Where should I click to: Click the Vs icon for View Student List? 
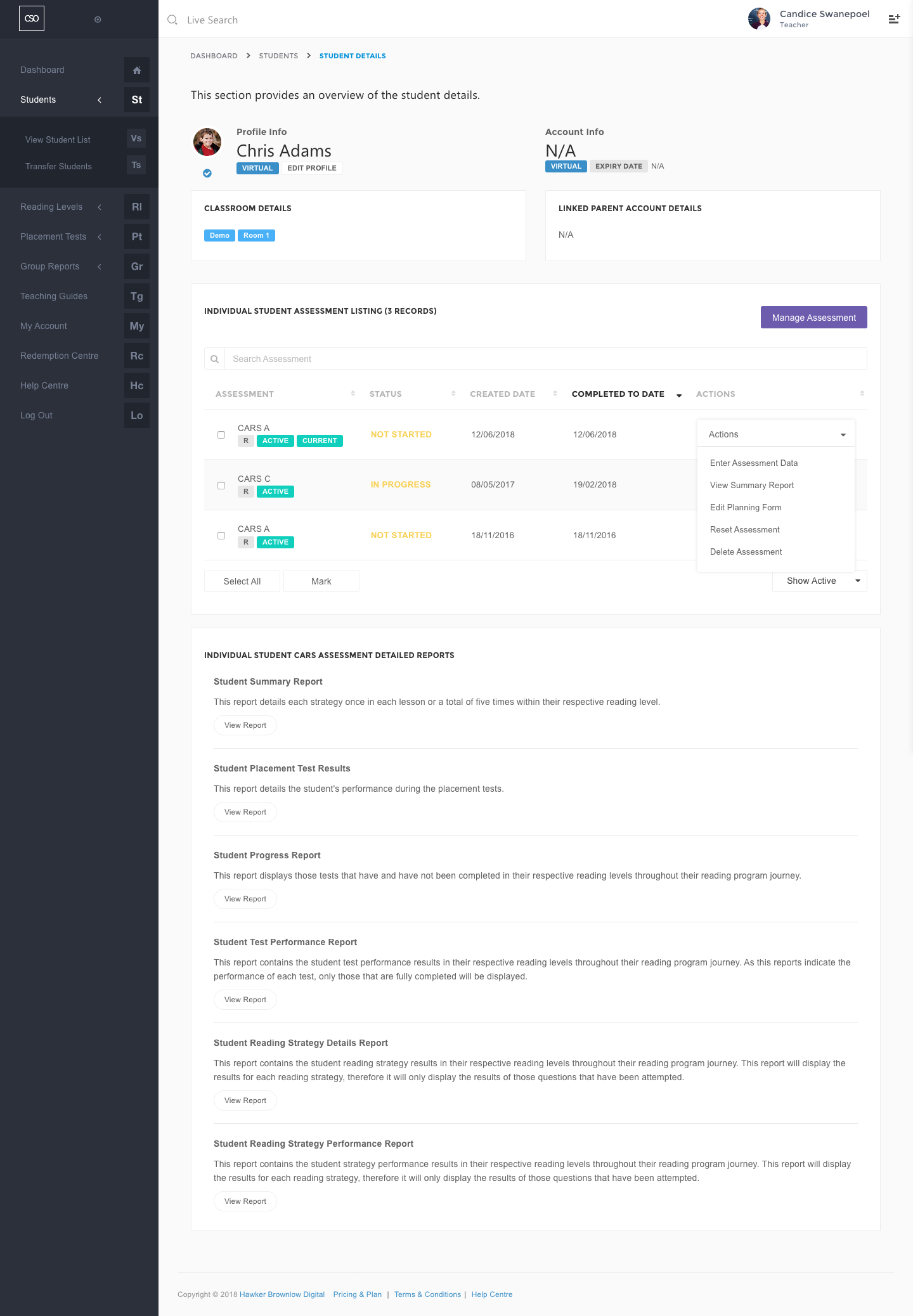click(x=136, y=139)
